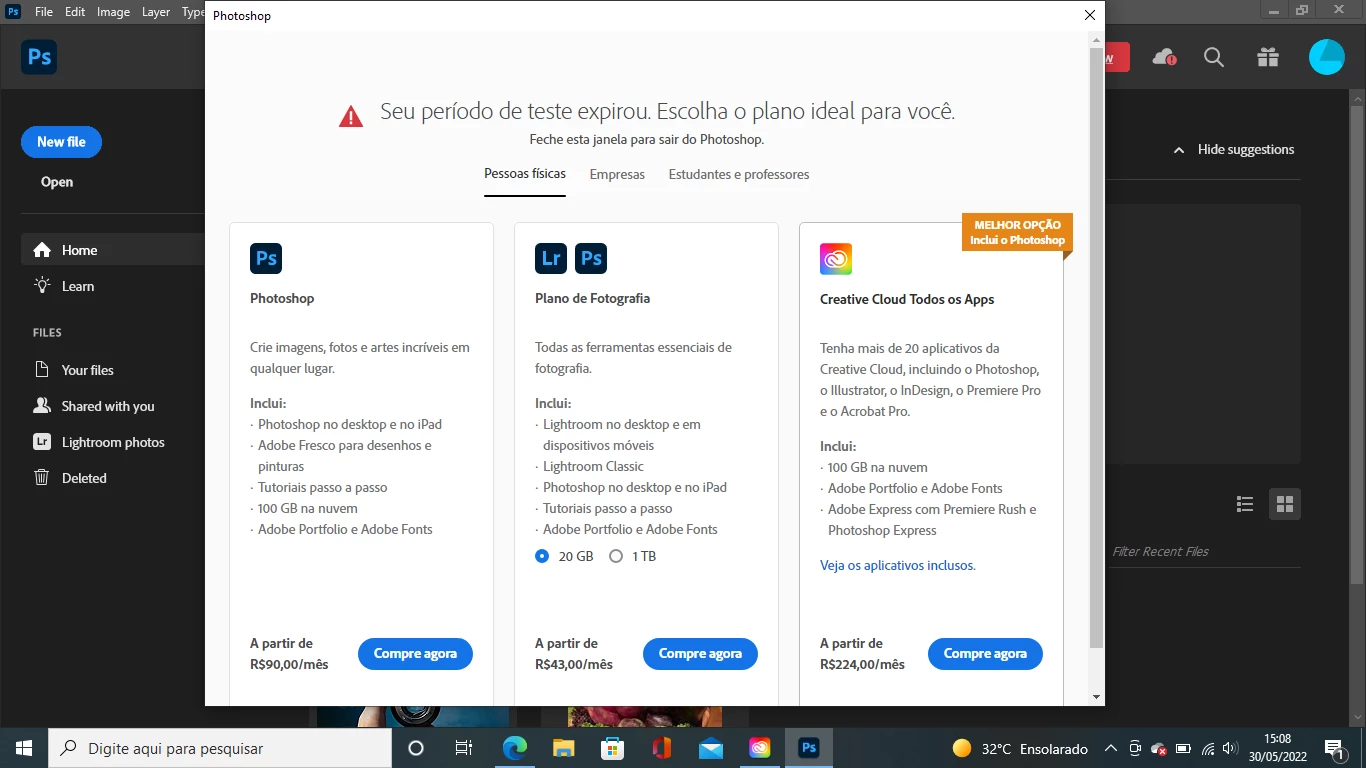The width and height of the screenshot is (1366, 768).
Task: Click Wi-Fi network tray icon
Action: tap(1208, 748)
